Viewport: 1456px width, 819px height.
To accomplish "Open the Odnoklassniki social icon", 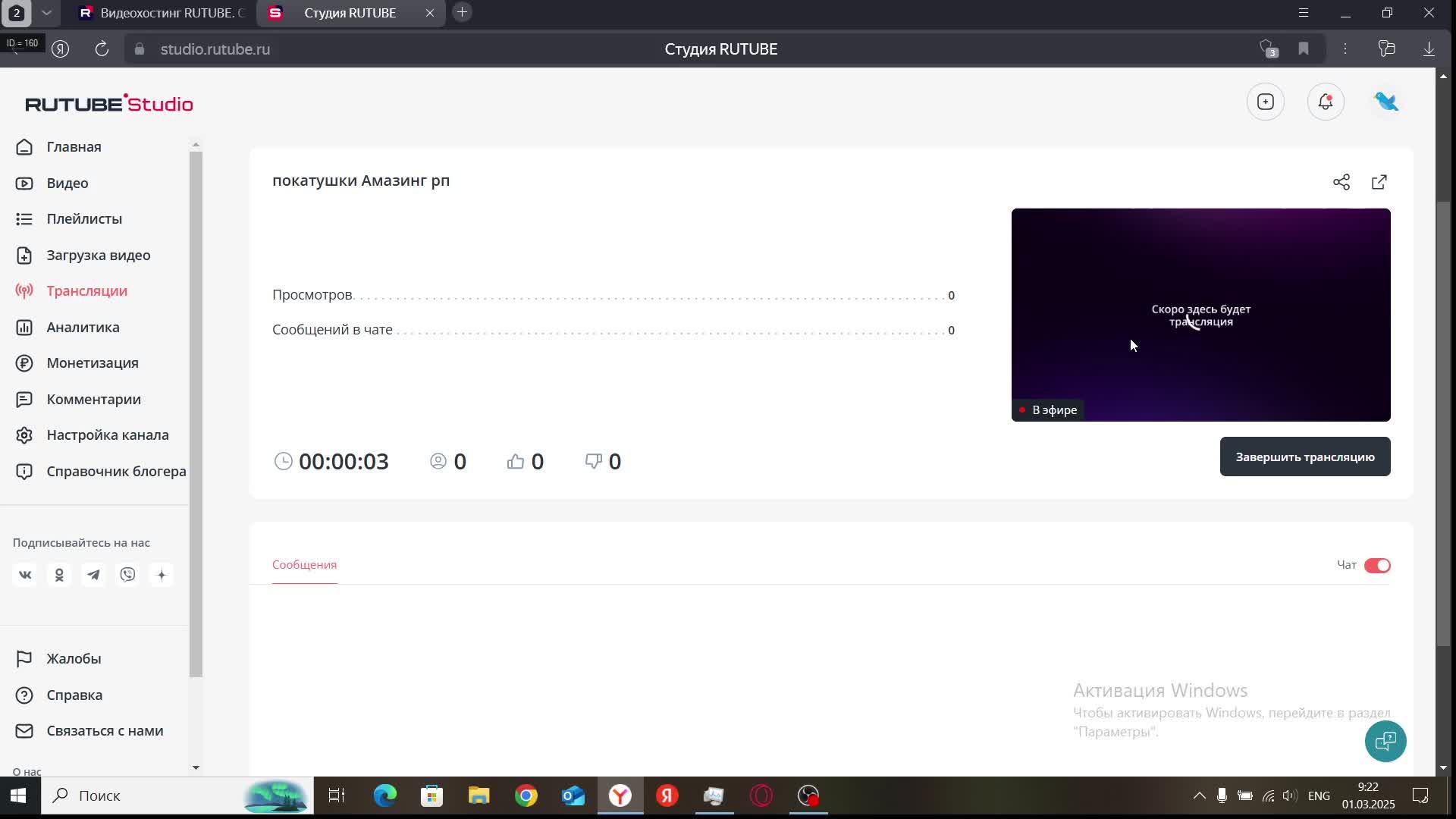I will [x=59, y=575].
